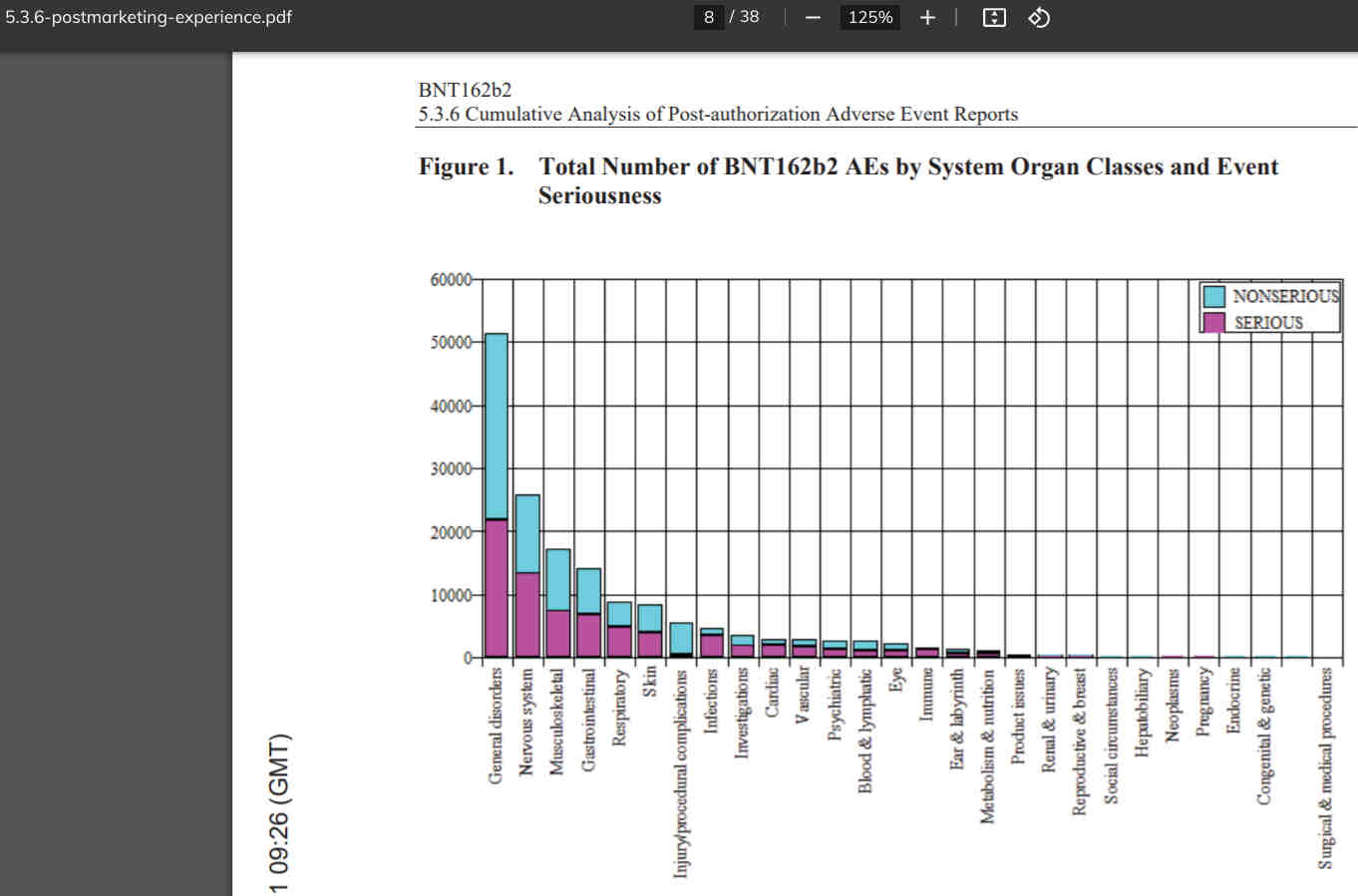Image resolution: width=1358 pixels, height=896 pixels.
Task: Click the Metabolism & nutrition axis label
Action: pos(988,746)
